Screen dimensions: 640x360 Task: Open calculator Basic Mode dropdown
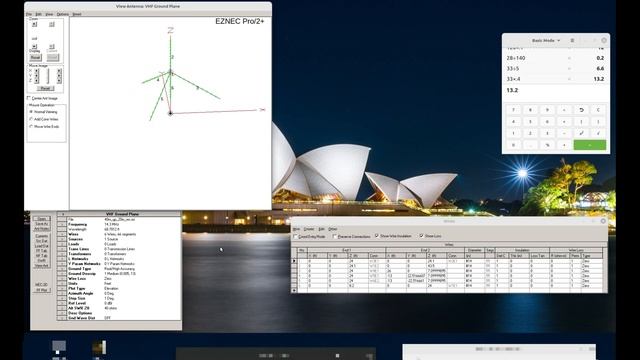(546, 40)
